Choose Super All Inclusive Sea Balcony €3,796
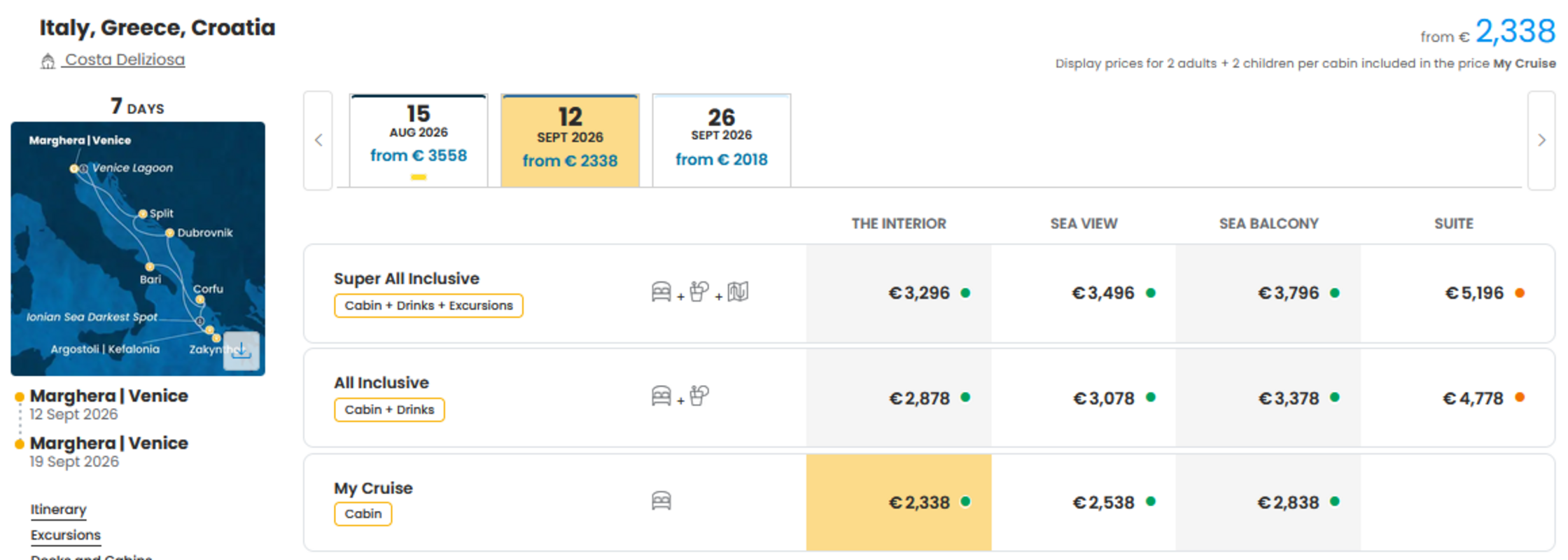Image resolution: width=1568 pixels, height=560 pixels. [1268, 293]
